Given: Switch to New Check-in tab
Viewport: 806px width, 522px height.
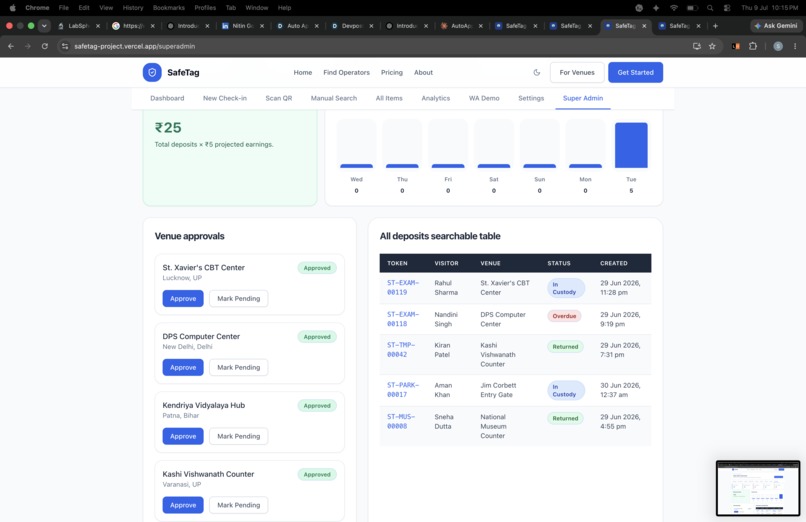Looking at the screenshot, I should pos(225,98).
